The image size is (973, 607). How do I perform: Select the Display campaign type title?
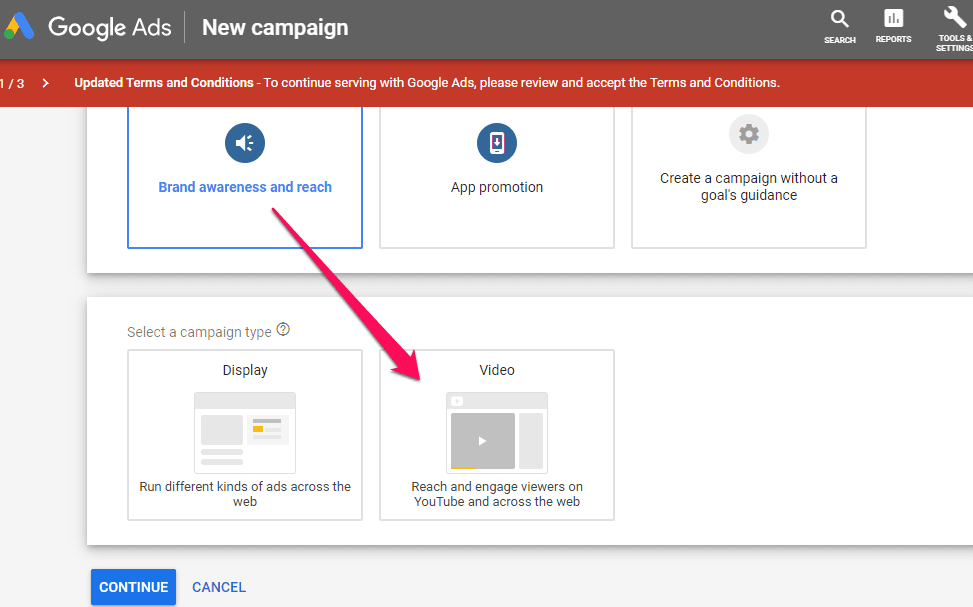244,370
